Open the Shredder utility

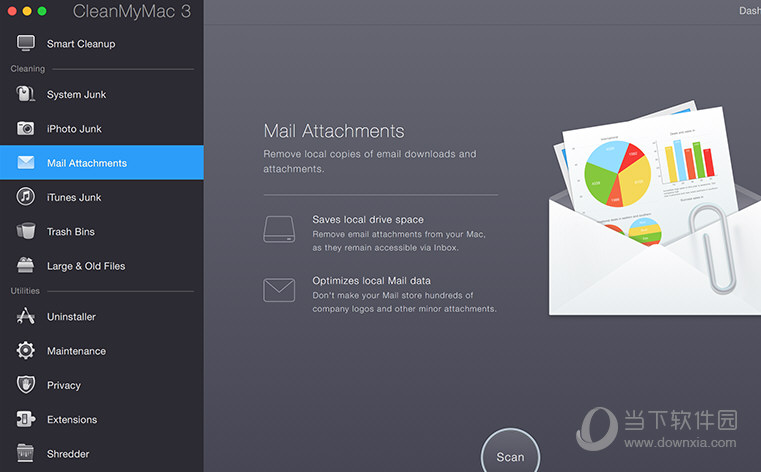pos(102,454)
